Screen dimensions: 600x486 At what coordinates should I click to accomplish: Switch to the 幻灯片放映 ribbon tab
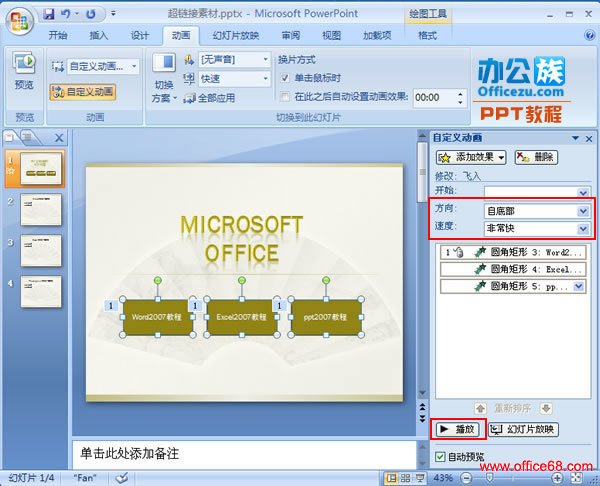click(x=236, y=36)
